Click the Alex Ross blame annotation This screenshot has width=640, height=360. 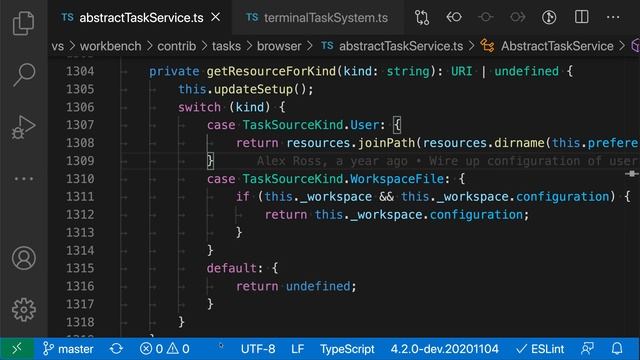(447, 161)
